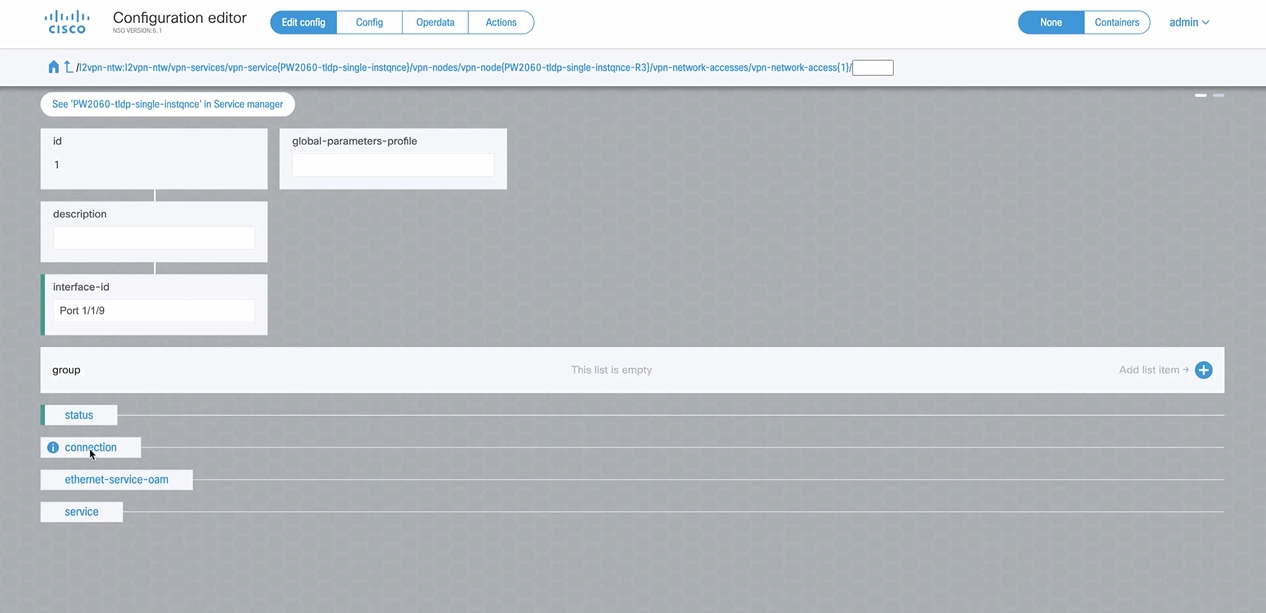Open 'PW2060-tldp-single-instqnce' in Service manager
The width and height of the screenshot is (1266, 613).
point(167,104)
